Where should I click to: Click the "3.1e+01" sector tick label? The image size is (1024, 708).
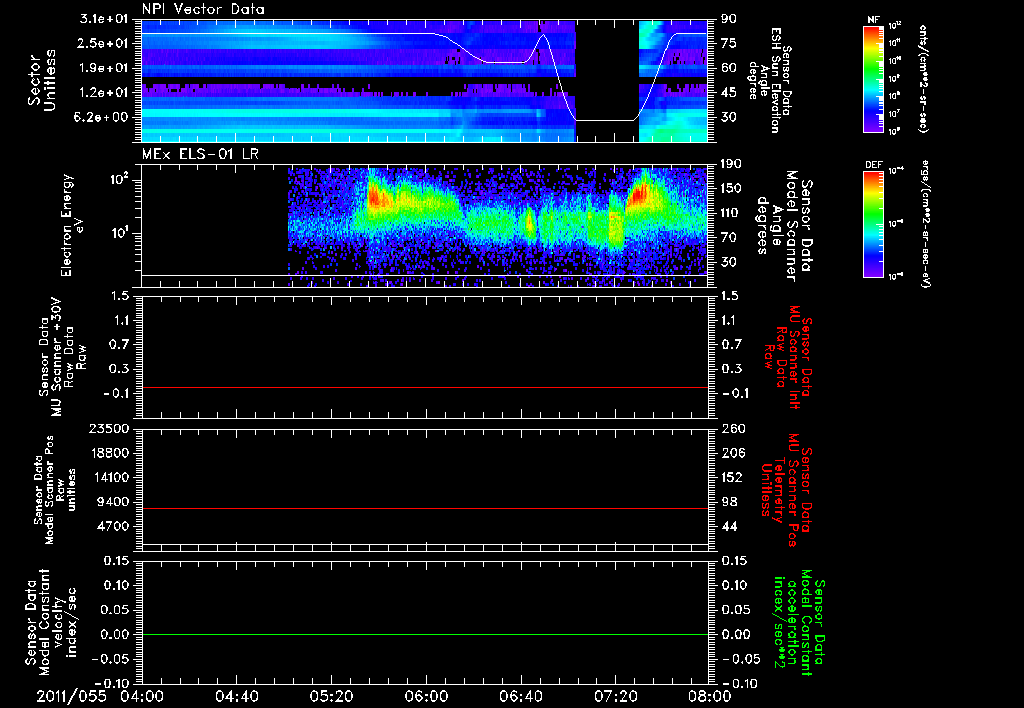(104, 19)
